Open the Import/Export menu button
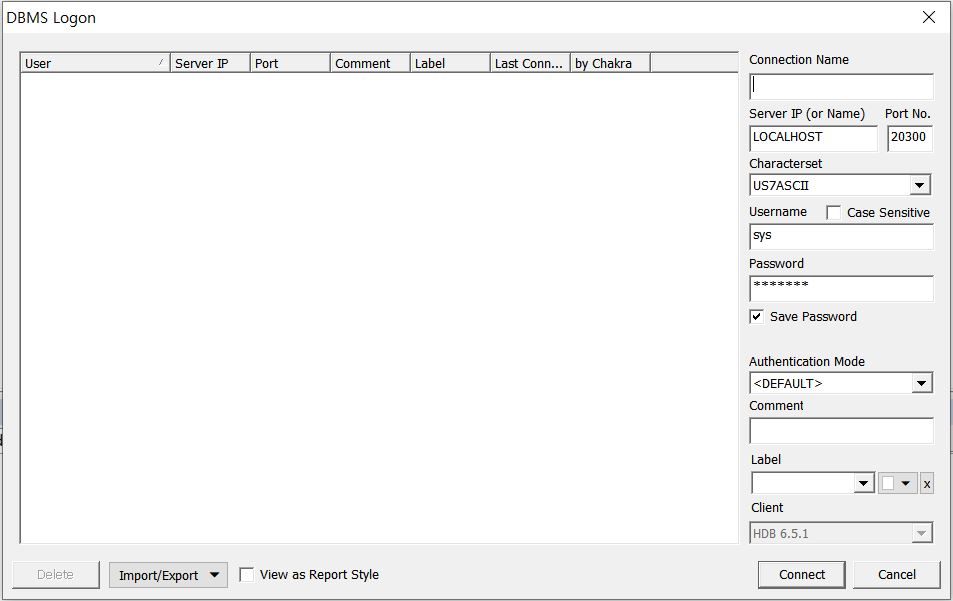 168,575
